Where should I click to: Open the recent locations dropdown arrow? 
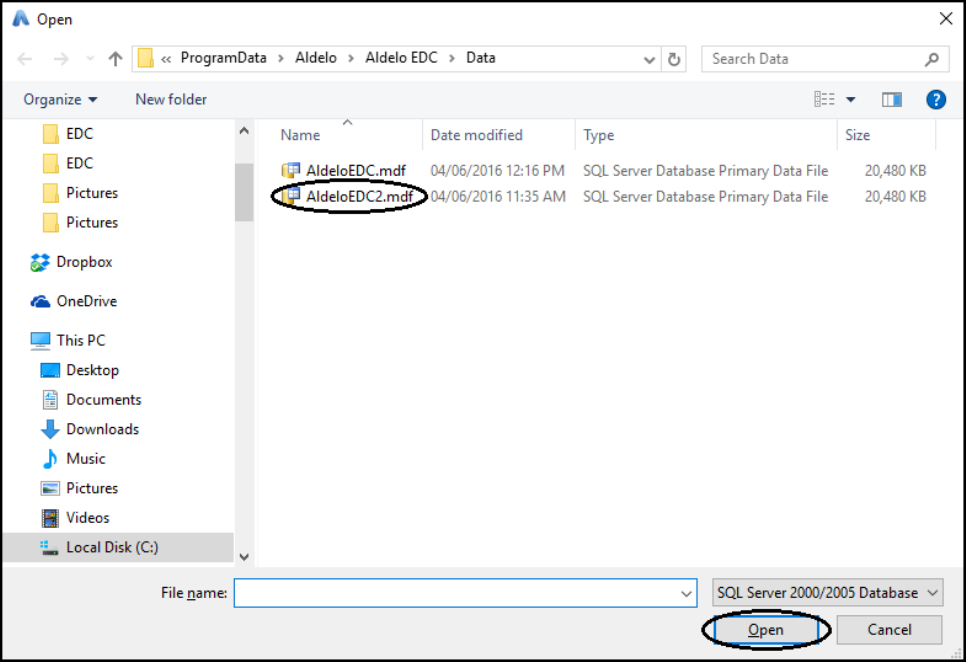point(90,59)
